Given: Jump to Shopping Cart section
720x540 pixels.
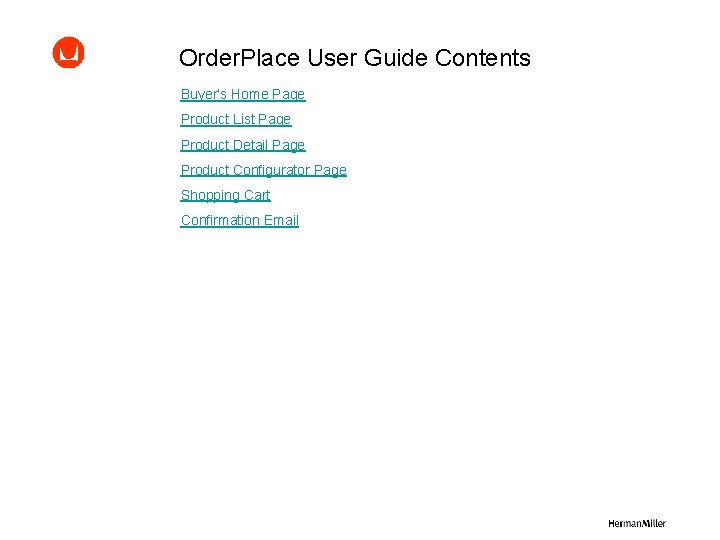Looking at the screenshot, I should click(x=225, y=195).
